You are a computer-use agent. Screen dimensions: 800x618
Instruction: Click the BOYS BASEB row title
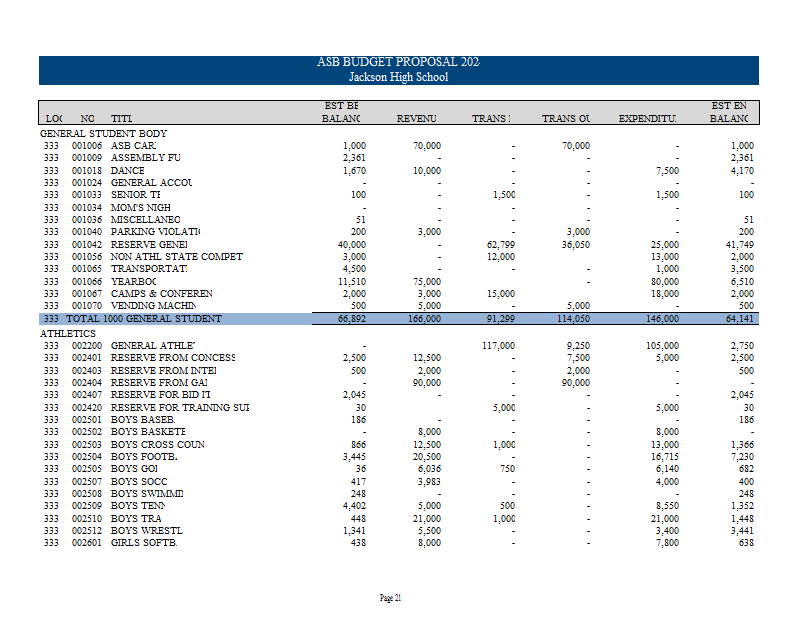(143, 420)
